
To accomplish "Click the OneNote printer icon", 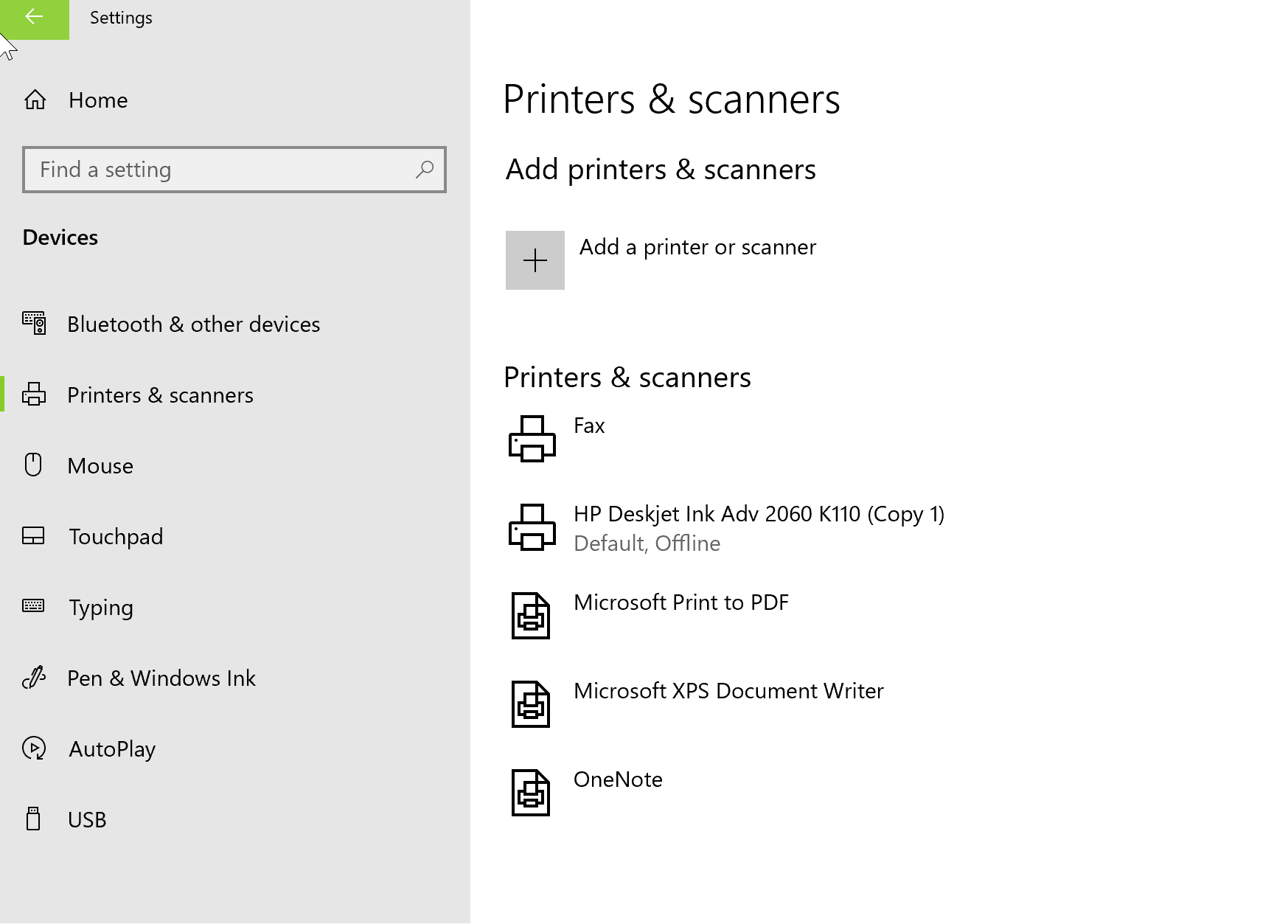I will (x=531, y=793).
